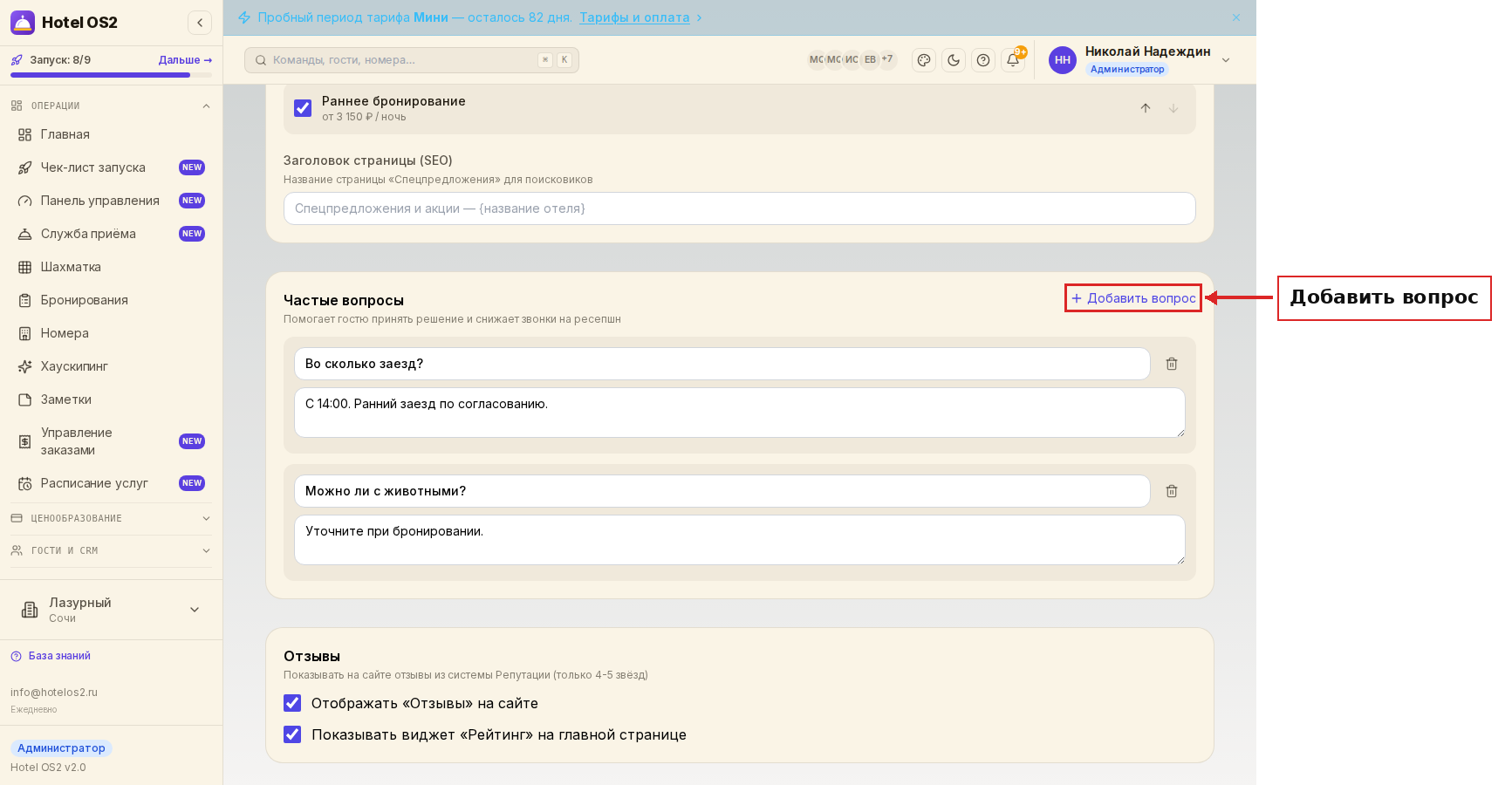Switch to dark mode moon icon
This screenshot has width=1512, height=785.
pyautogui.click(x=954, y=60)
